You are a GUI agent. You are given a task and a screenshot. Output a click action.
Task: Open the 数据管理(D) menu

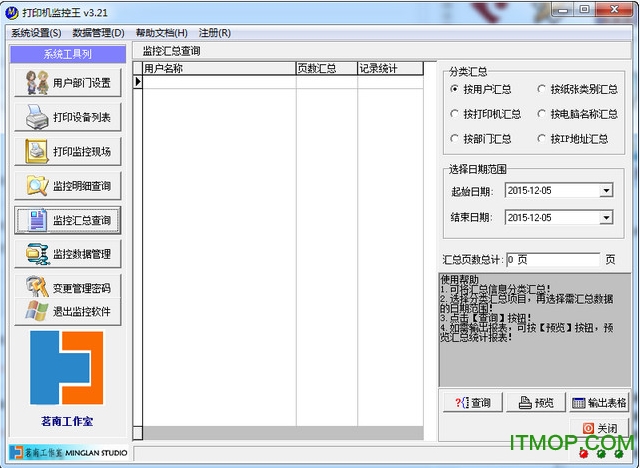[98, 33]
